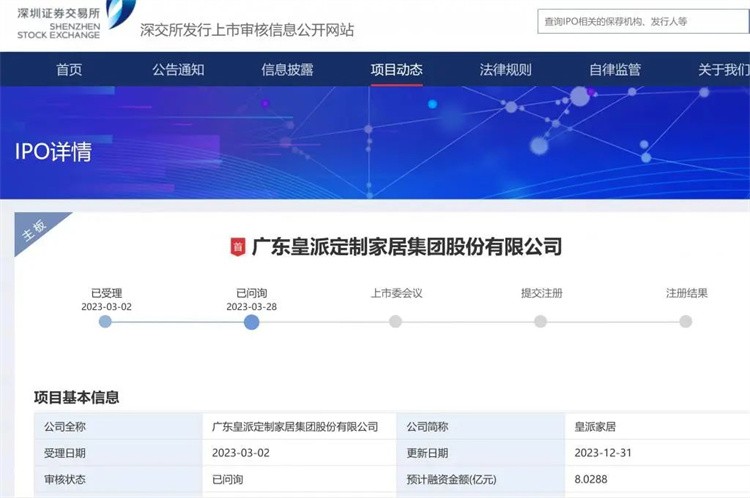Open the 首页 navigation tab
This screenshot has height=498, width=750.
(69, 70)
